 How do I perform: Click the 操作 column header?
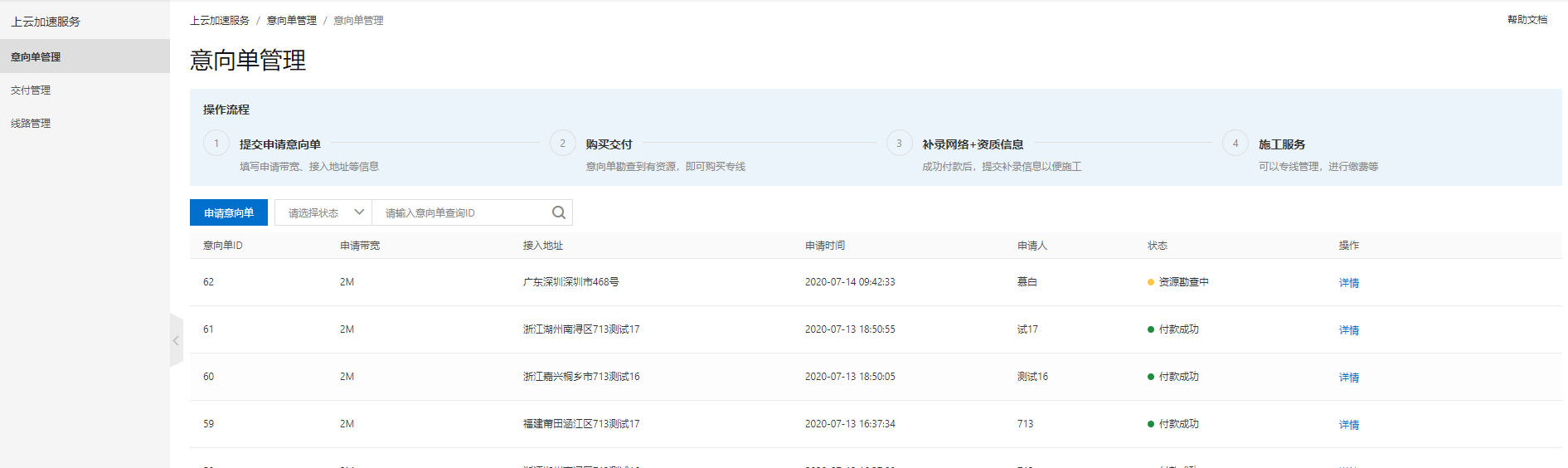(1349, 245)
